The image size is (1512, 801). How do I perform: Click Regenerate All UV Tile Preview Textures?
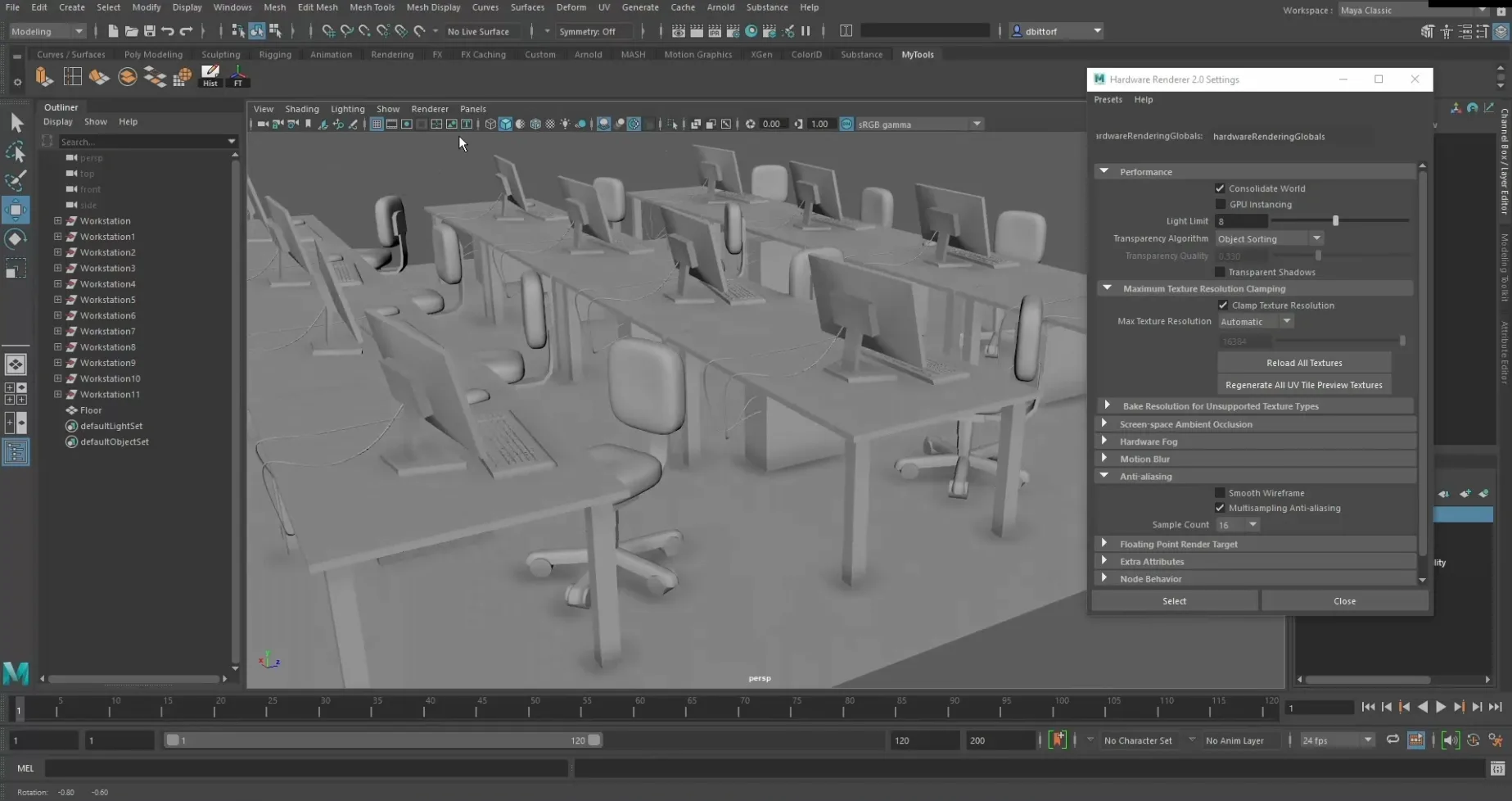tap(1304, 385)
